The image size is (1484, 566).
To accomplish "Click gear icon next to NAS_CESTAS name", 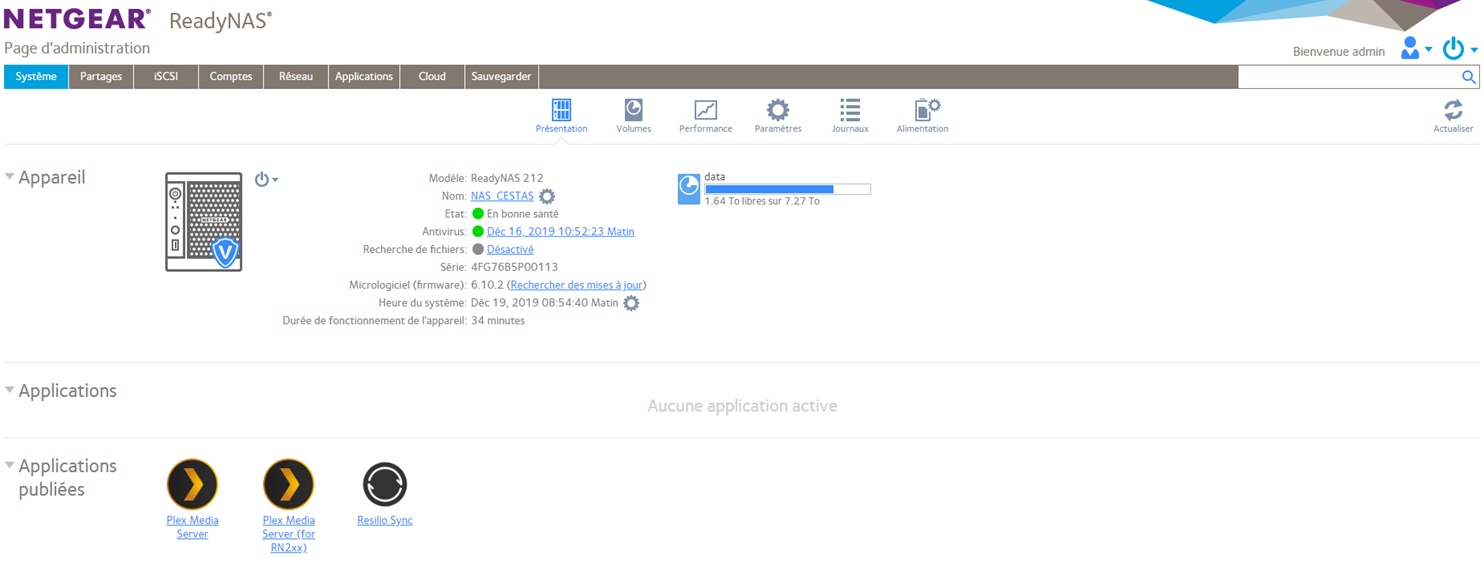I will click(x=547, y=197).
